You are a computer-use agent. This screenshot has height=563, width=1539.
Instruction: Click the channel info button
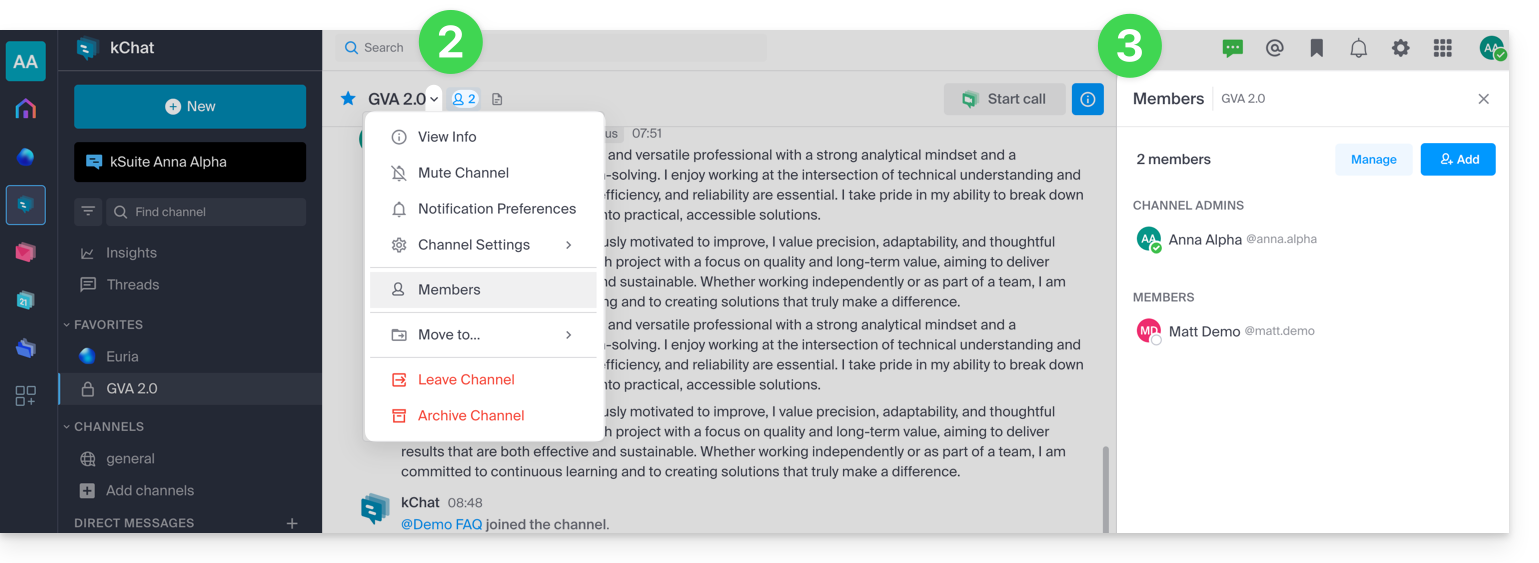point(1087,99)
